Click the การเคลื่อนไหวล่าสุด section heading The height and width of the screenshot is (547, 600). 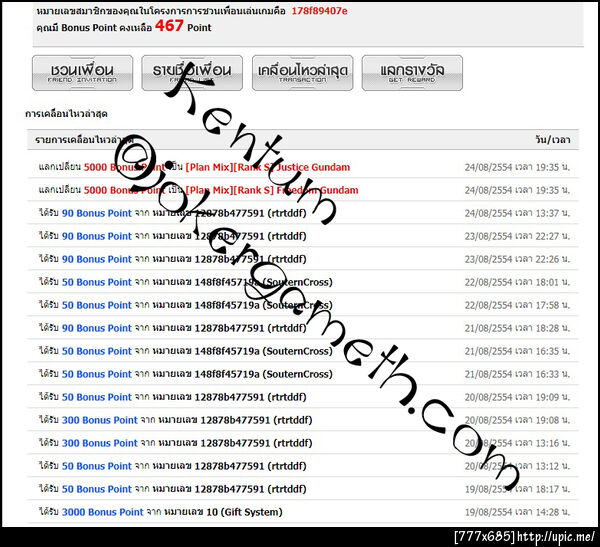(x=66, y=114)
